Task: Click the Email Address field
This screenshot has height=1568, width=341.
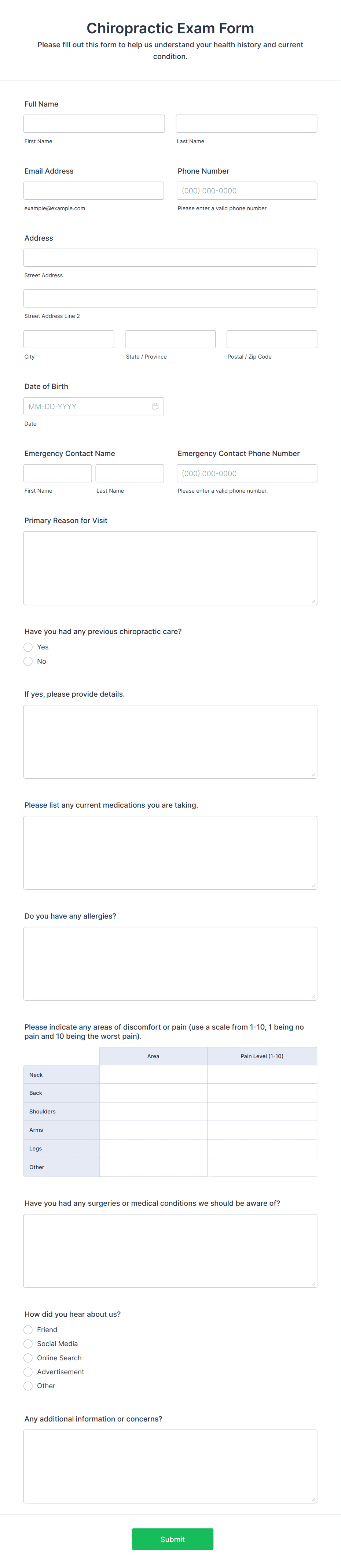Action: pos(94,190)
